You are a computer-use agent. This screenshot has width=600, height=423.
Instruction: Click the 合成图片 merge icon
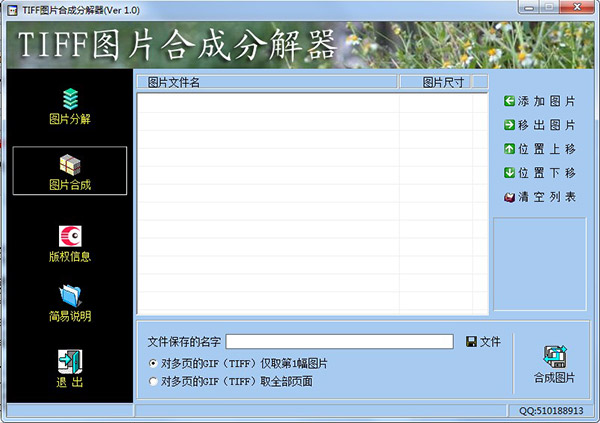554,356
